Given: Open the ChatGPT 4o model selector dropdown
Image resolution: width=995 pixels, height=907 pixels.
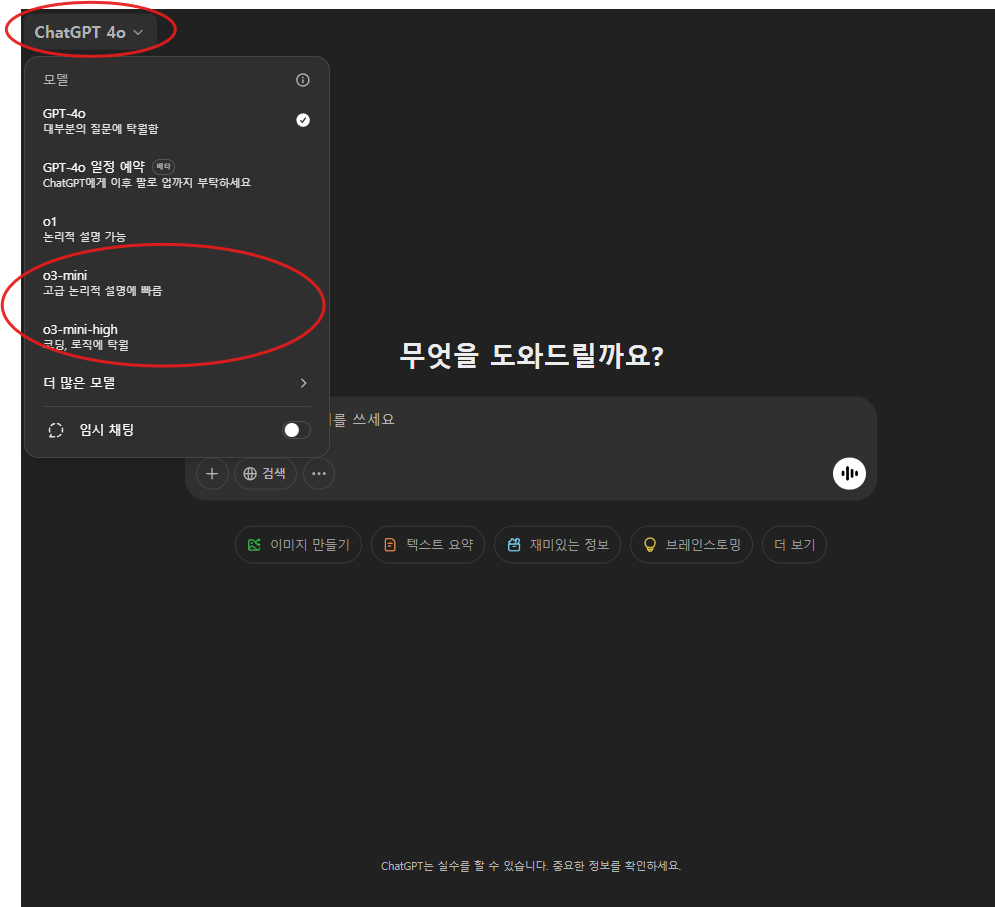Looking at the screenshot, I should pyautogui.click(x=89, y=32).
